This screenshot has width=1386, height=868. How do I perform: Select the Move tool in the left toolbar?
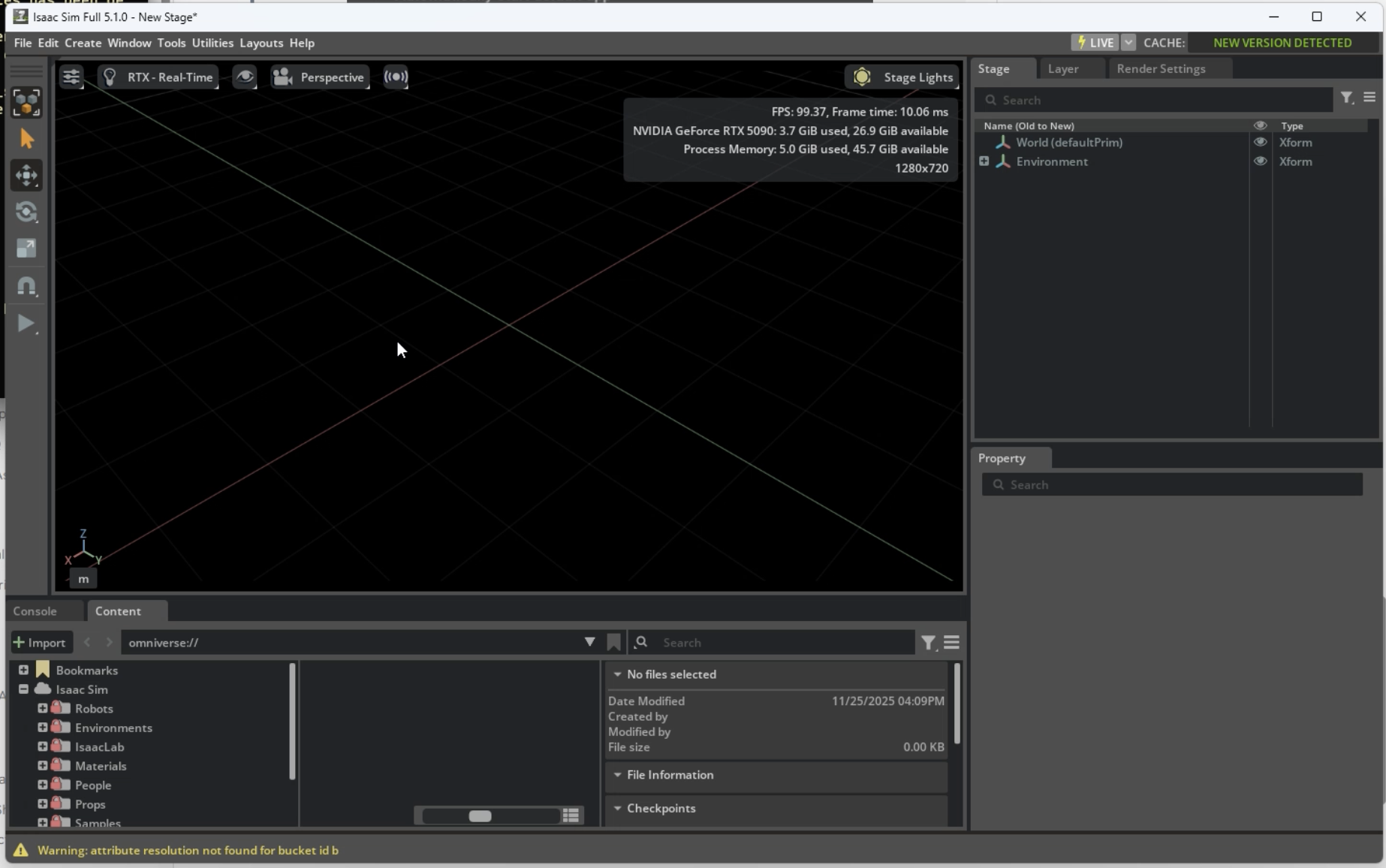(x=27, y=176)
